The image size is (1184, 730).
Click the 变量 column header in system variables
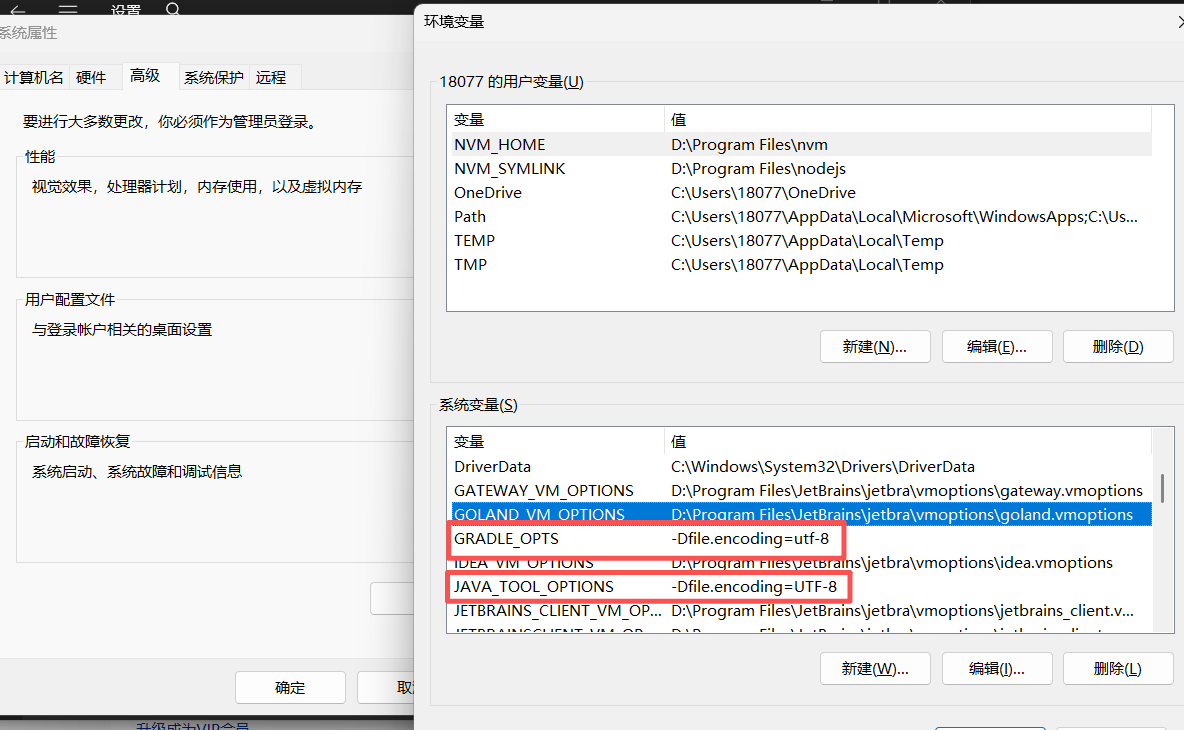(557, 442)
